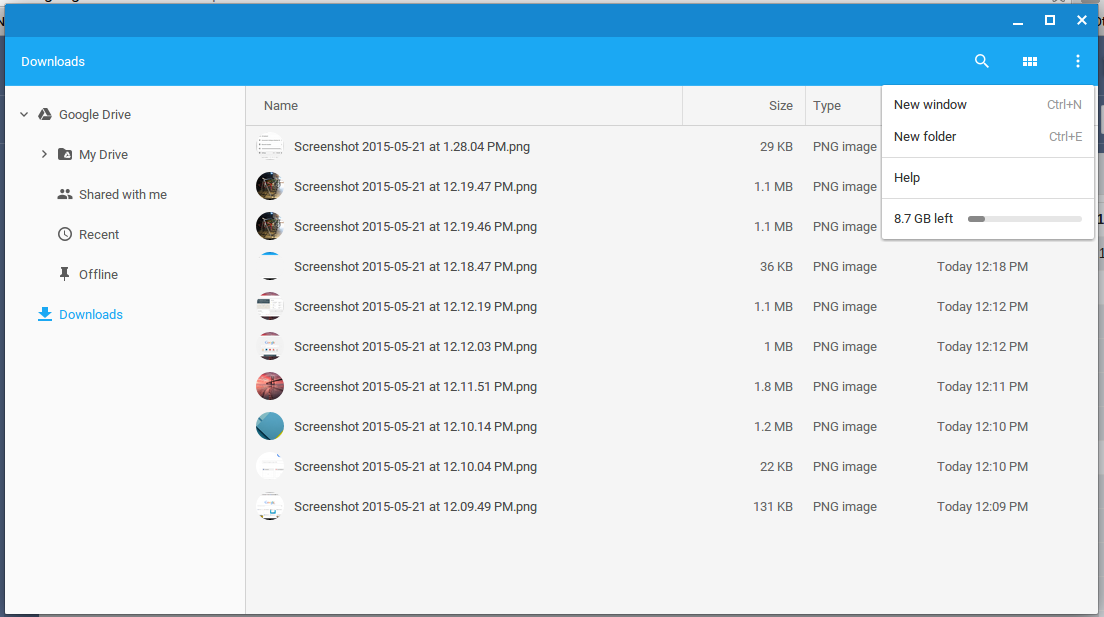
Task: Click thumbnail of Screenshot 12.12.19 PM
Action: click(x=270, y=306)
